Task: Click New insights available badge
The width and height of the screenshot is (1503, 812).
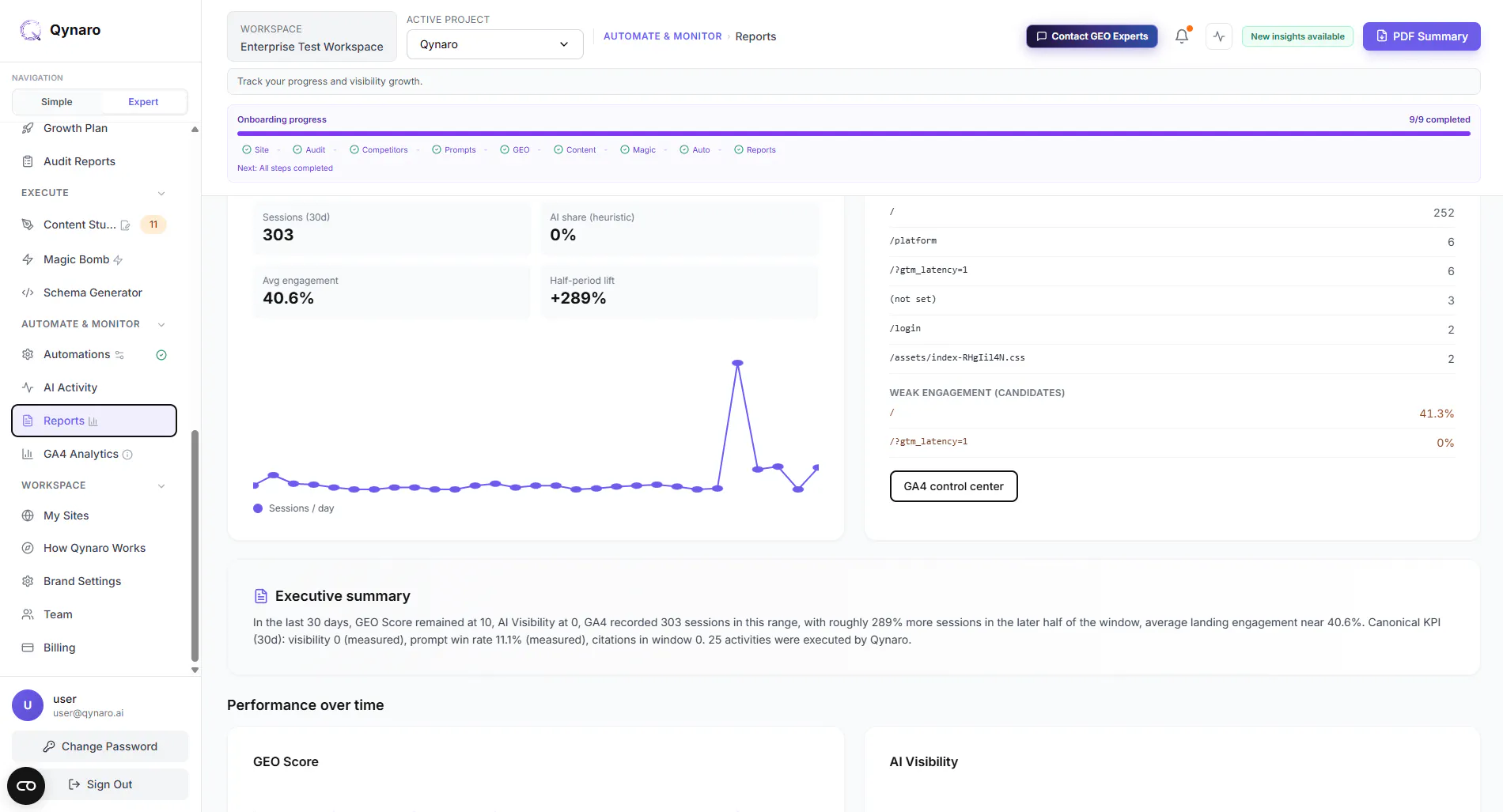Action: [1297, 36]
